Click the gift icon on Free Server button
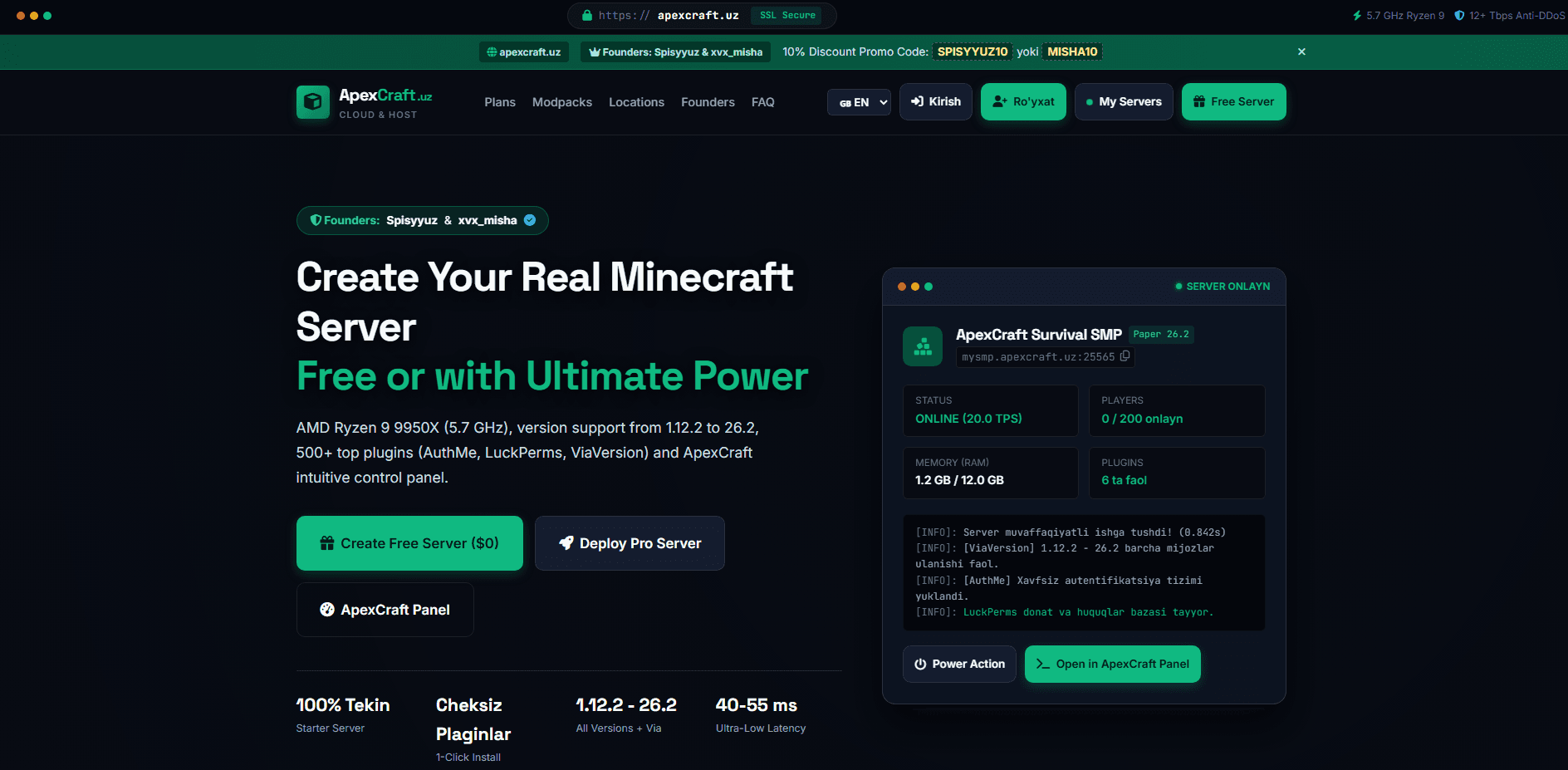 point(1199,101)
